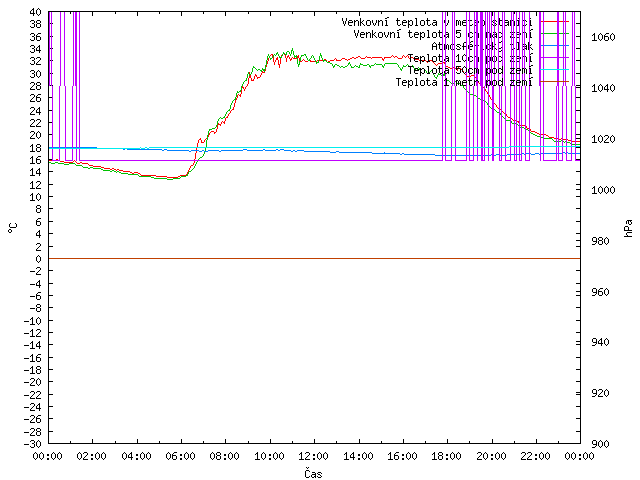Click the 'hPa' right axis title
Image resolution: width=640 pixels, height=480 pixels.
(x=629, y=228)
